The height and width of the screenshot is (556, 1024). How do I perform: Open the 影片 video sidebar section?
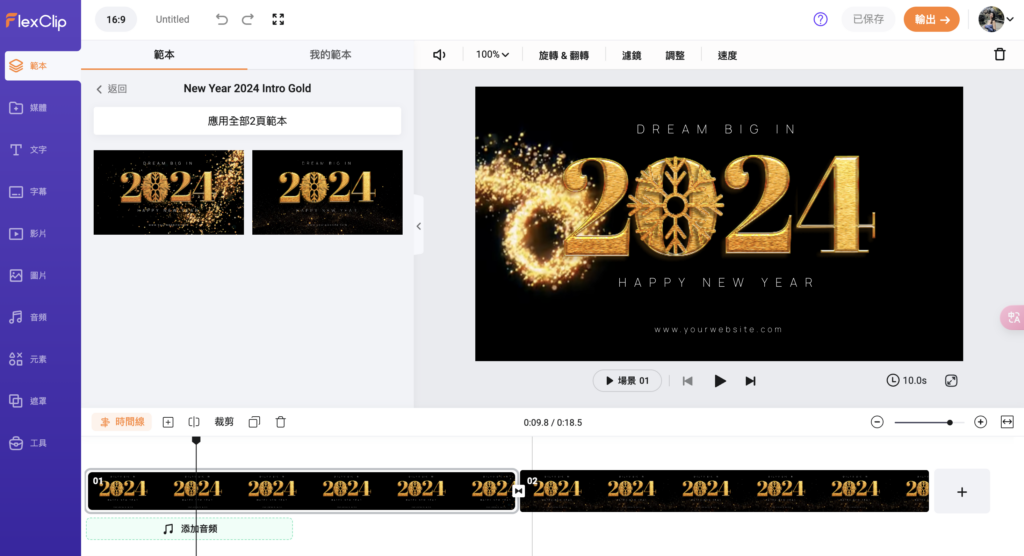coord(29,233)
